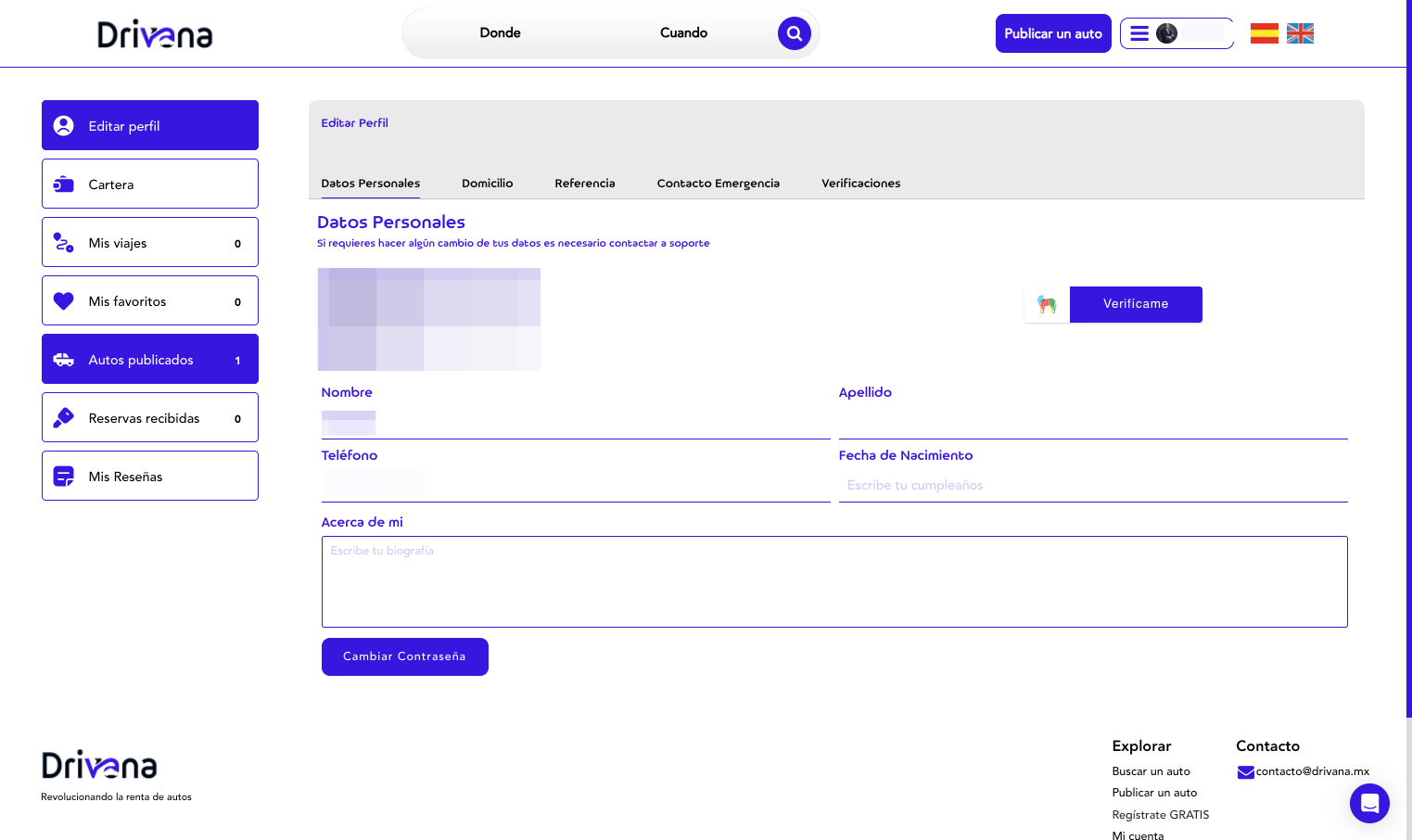Open the hamburger user menu
The height and width of the screenshot is (840, 1412).
[x=1139, y=33]
